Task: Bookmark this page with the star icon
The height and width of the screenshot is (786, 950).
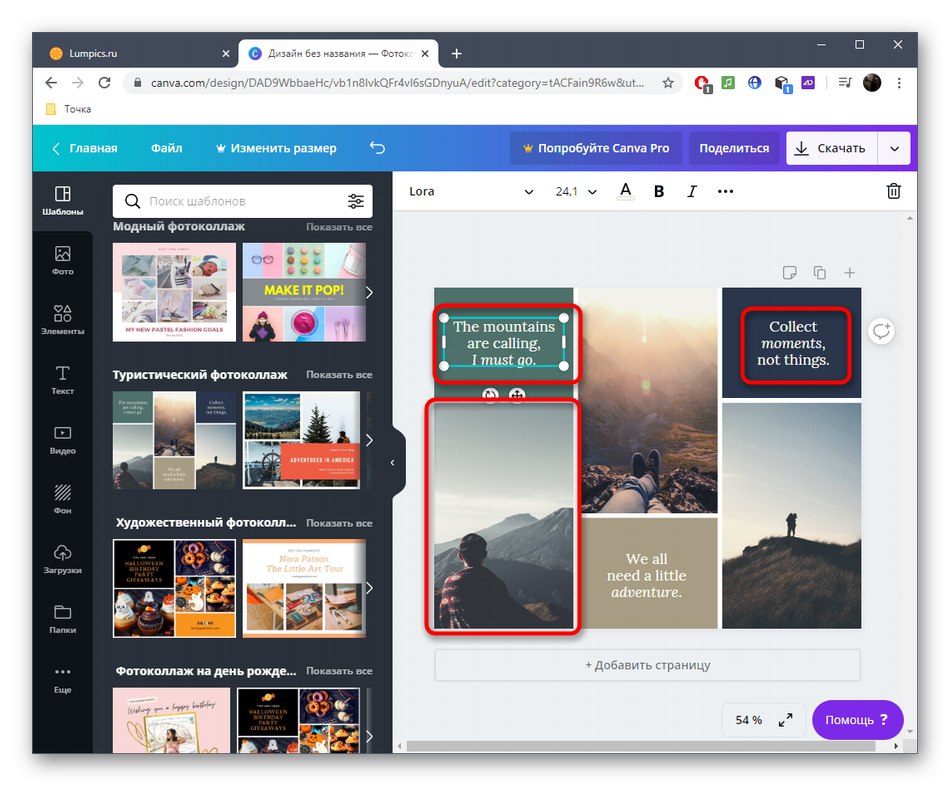Action: (x=668, y=83)
